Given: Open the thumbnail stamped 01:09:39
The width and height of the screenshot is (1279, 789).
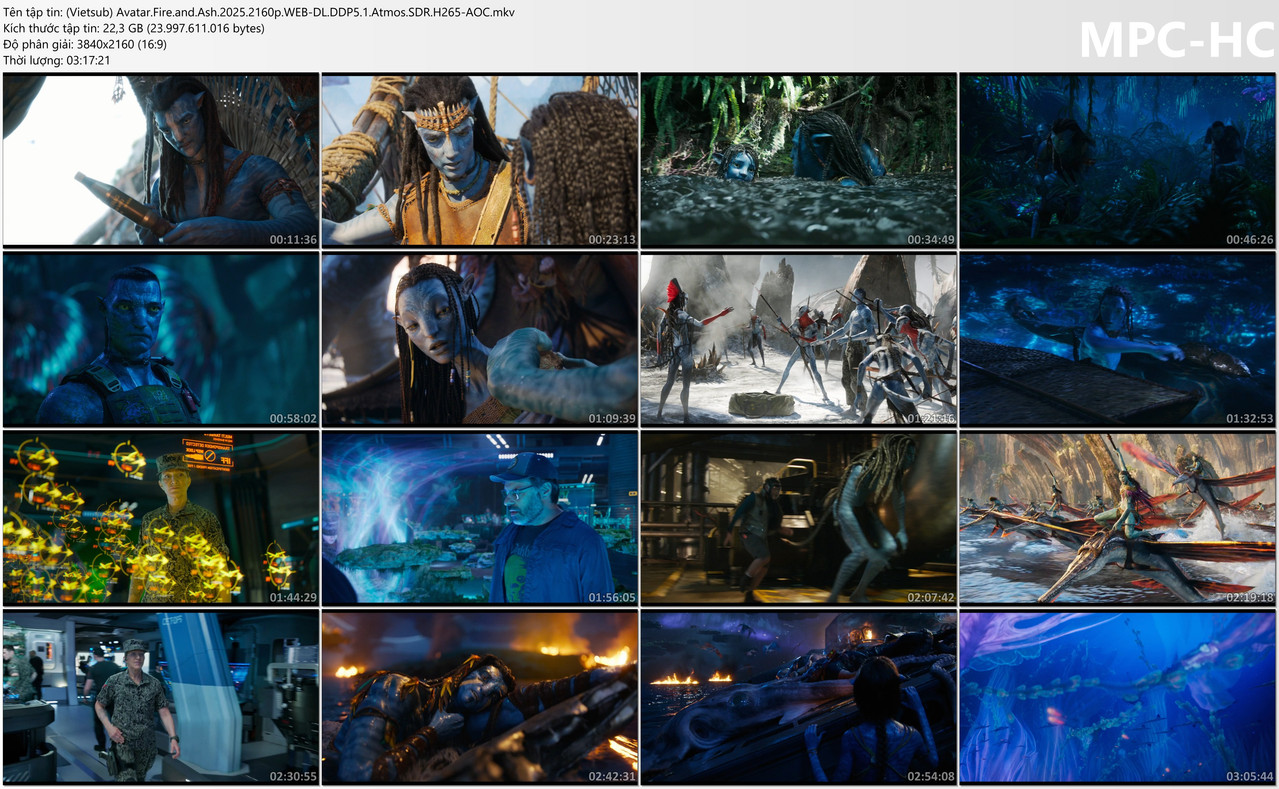Looking at the screenshot, I should pos(480,339).
